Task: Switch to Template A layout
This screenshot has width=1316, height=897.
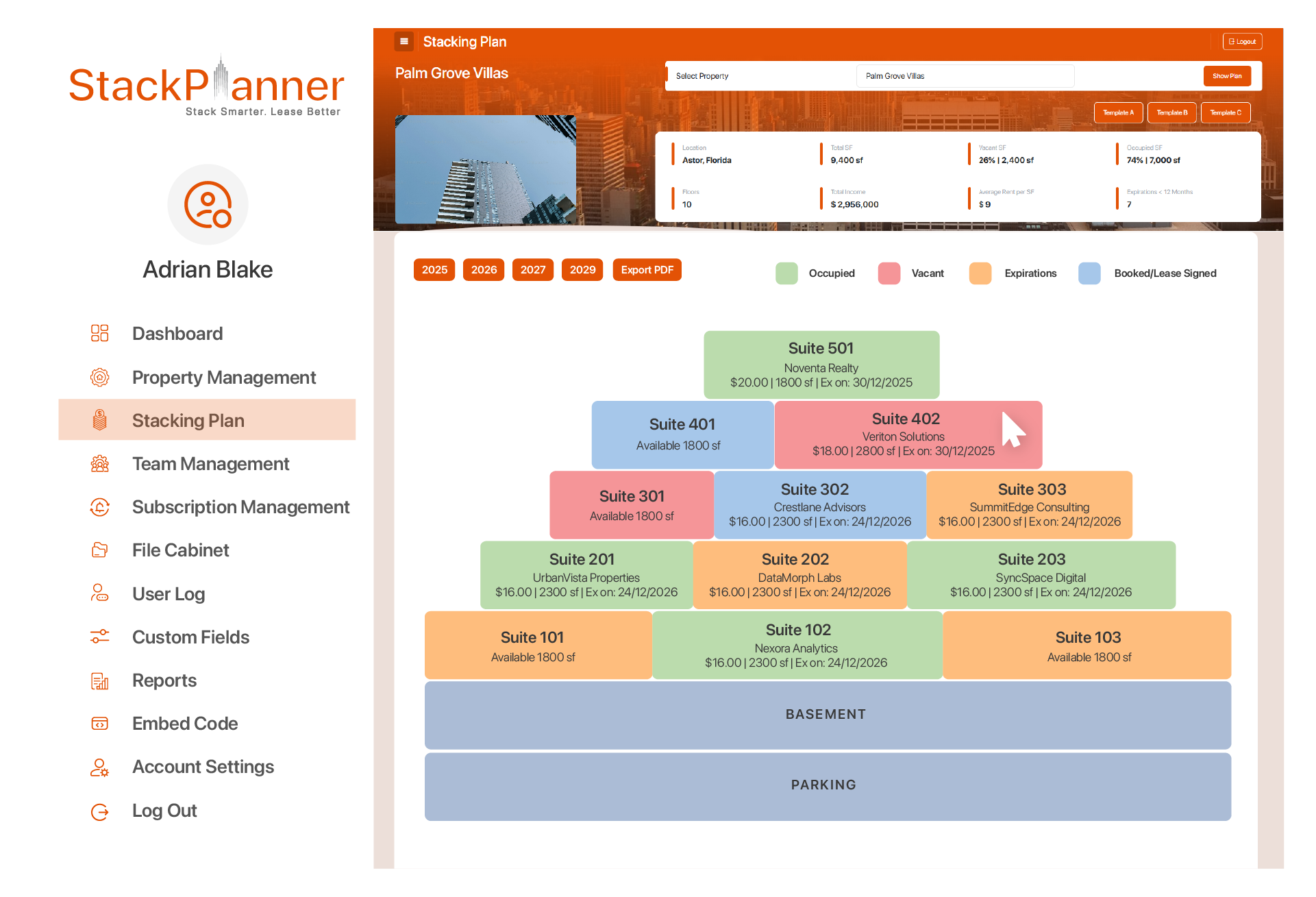Action: (x=1118, y=112)
